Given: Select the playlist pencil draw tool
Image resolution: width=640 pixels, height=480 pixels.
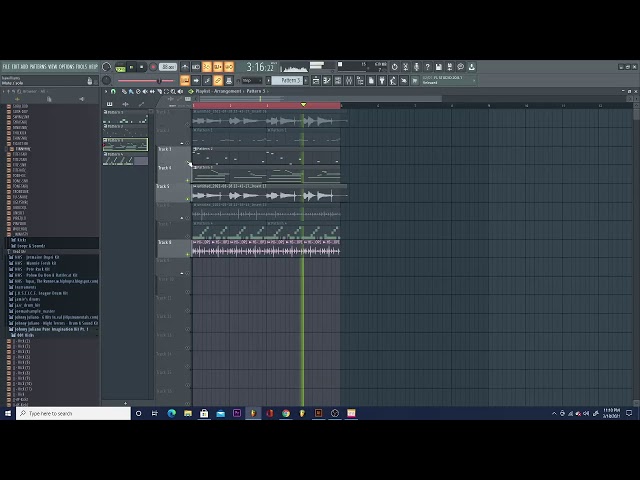Looking at the screenshot, I should pos(124,91).
